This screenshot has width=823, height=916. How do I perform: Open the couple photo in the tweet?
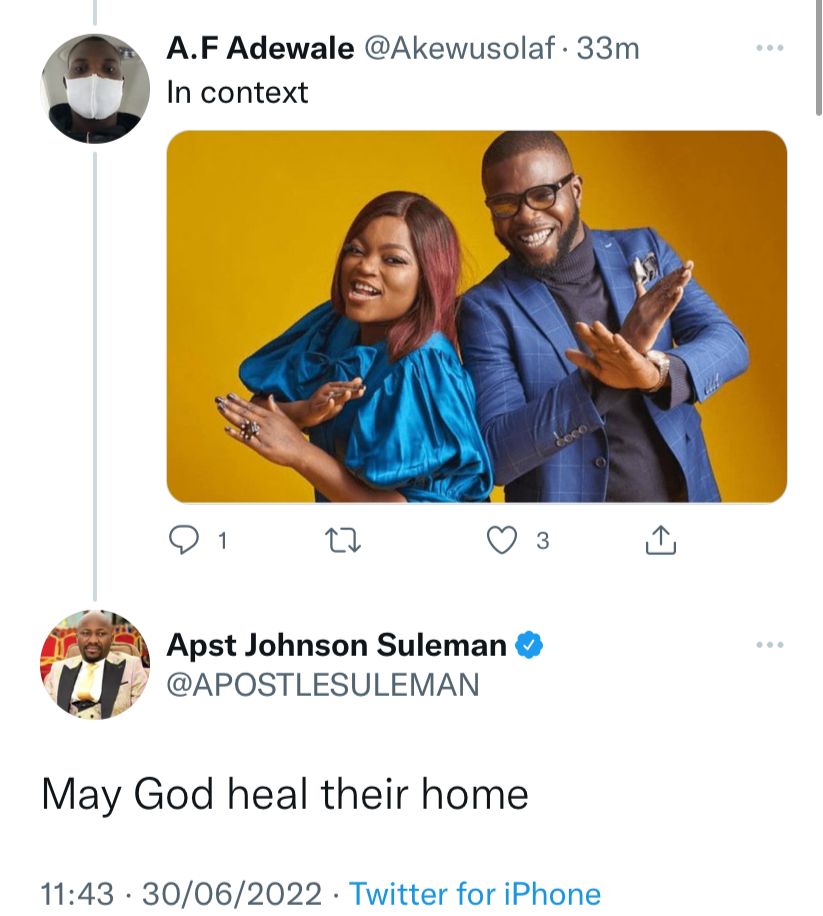(x=477, y=316)
